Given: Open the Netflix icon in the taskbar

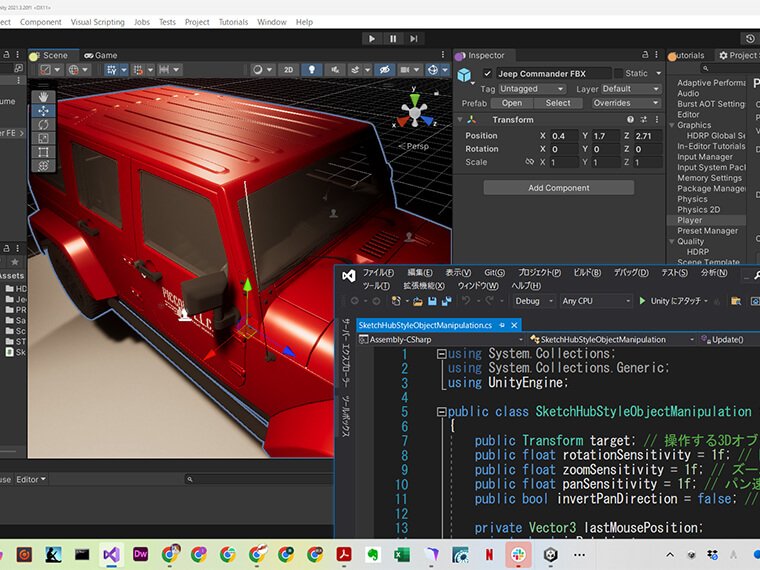Looking at the screenshot, I should click(x=489, y=554).
